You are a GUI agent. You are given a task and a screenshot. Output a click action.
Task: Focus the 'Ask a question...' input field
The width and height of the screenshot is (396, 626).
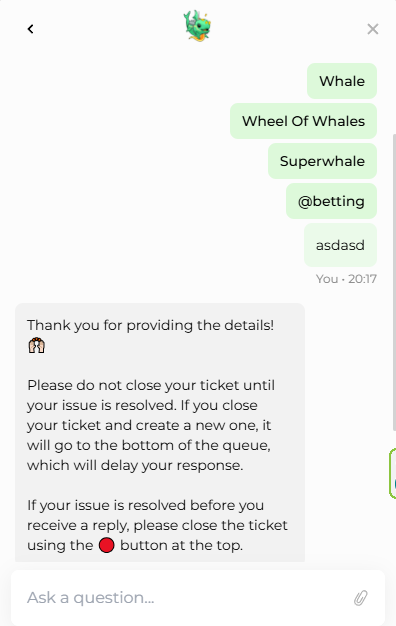coord(198,598)
